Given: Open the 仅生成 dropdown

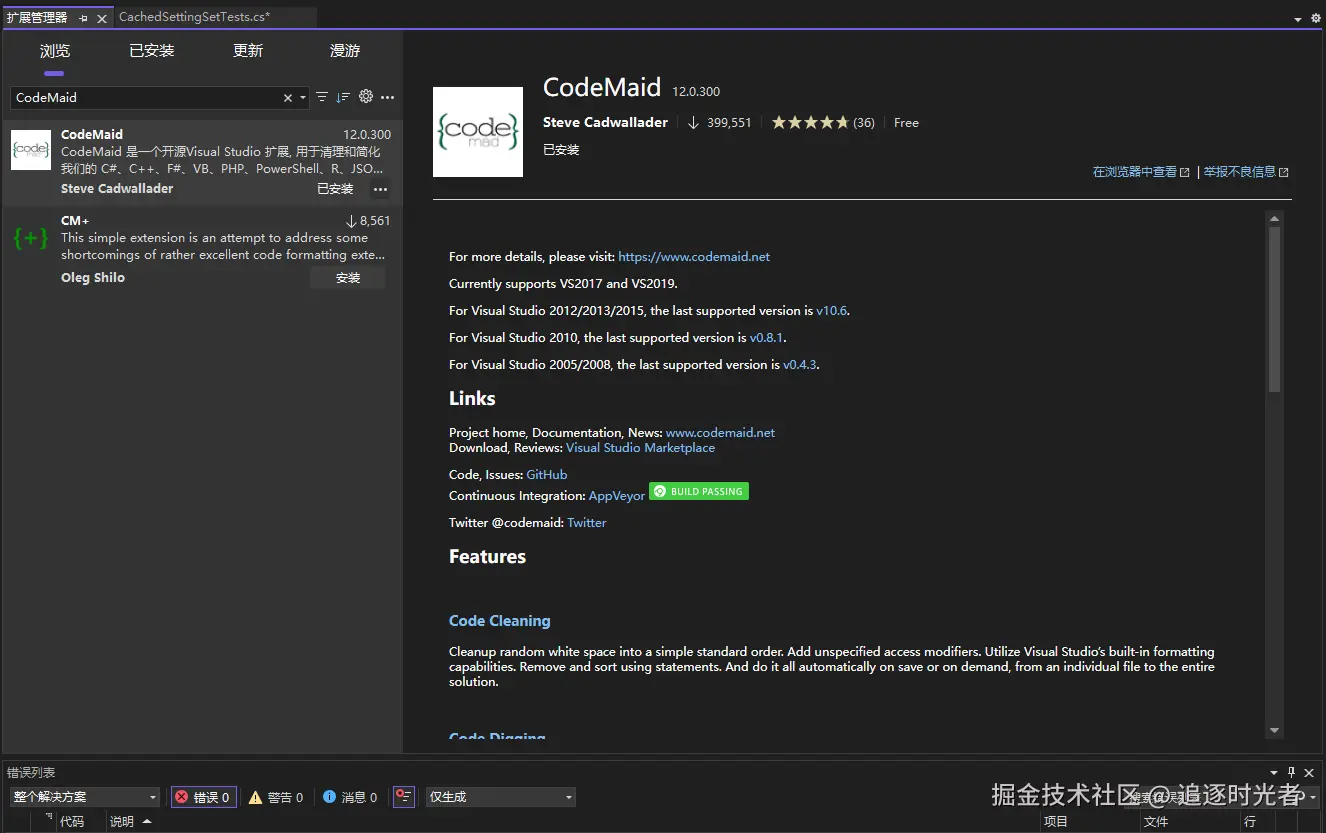Looking at the screenshot, I should (500, 797).
